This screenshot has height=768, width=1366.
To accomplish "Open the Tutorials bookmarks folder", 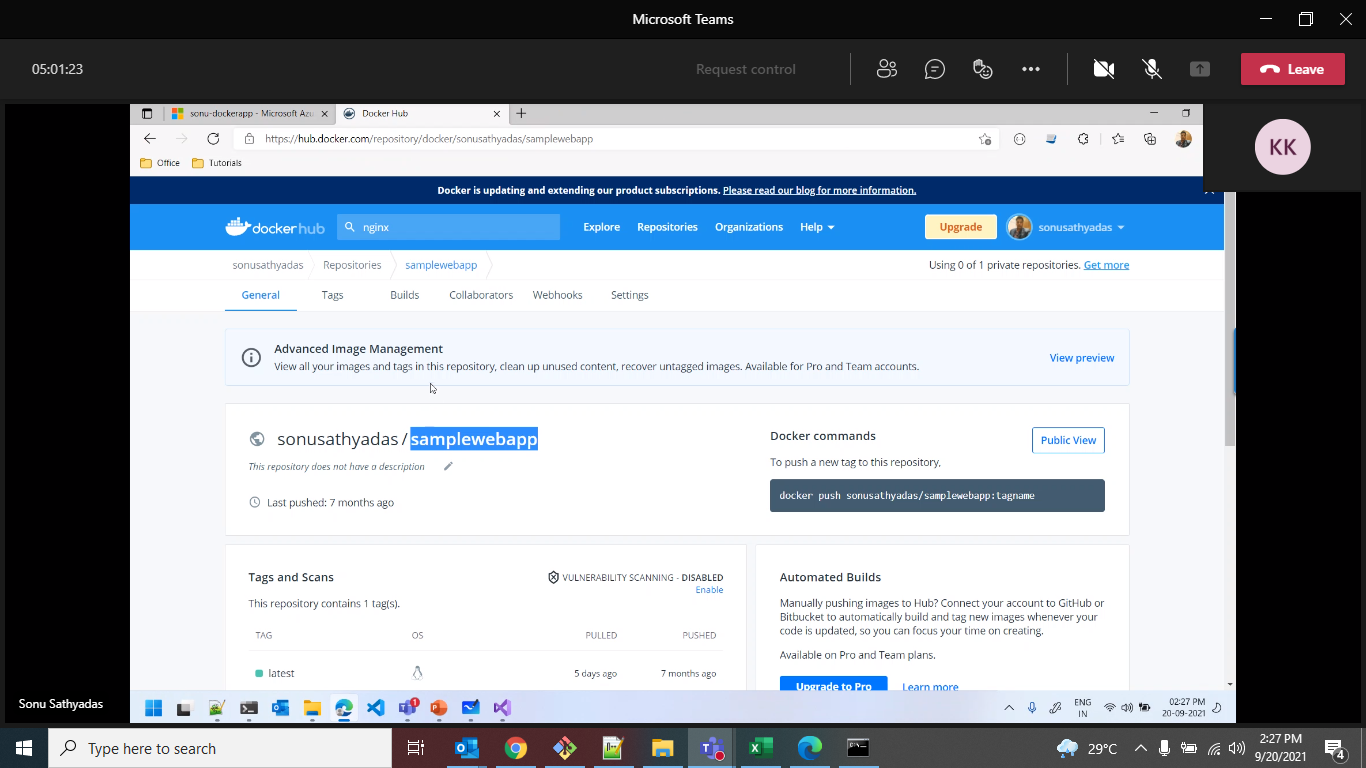I will tap(217, 163).
